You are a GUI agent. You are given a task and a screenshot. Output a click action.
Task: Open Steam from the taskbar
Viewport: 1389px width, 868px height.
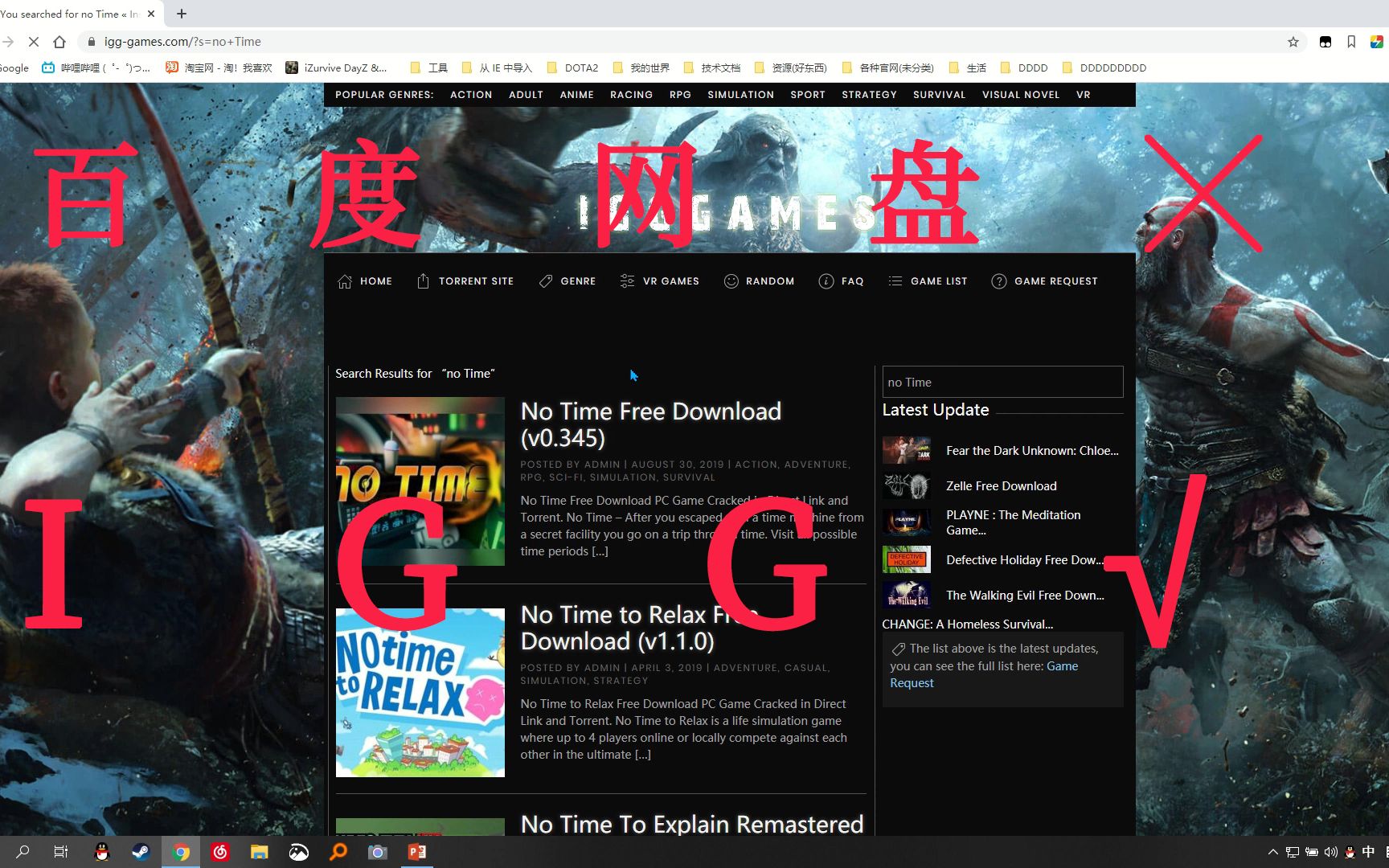click(x=141, y=852)
